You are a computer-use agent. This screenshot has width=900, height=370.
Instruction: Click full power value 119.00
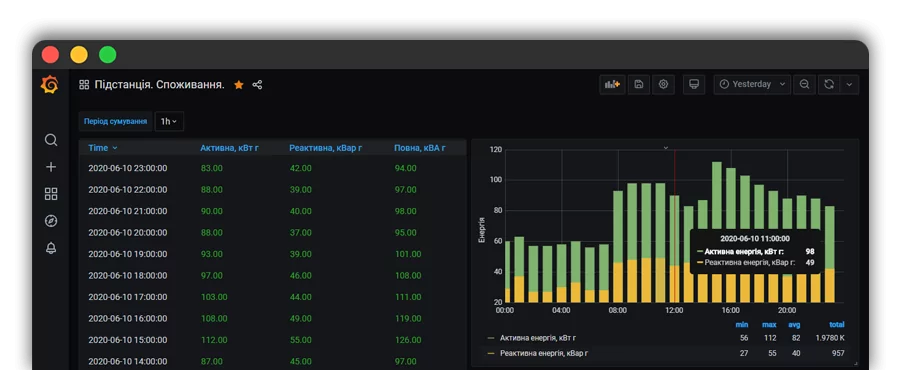point(408,318)
